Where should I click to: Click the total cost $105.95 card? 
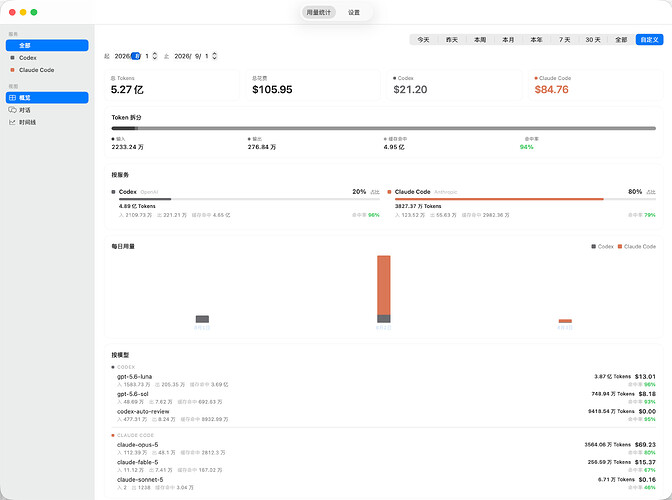(x=313, y=85)
